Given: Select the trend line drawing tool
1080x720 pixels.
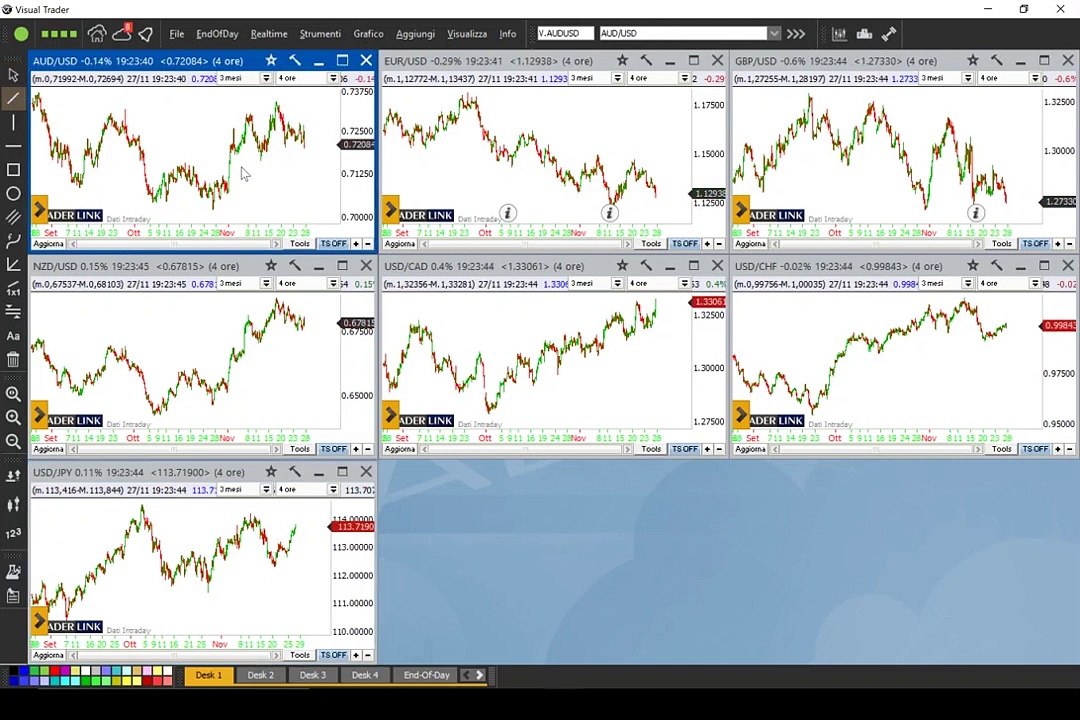Looking at the screenshot, I should pos(13,99).
